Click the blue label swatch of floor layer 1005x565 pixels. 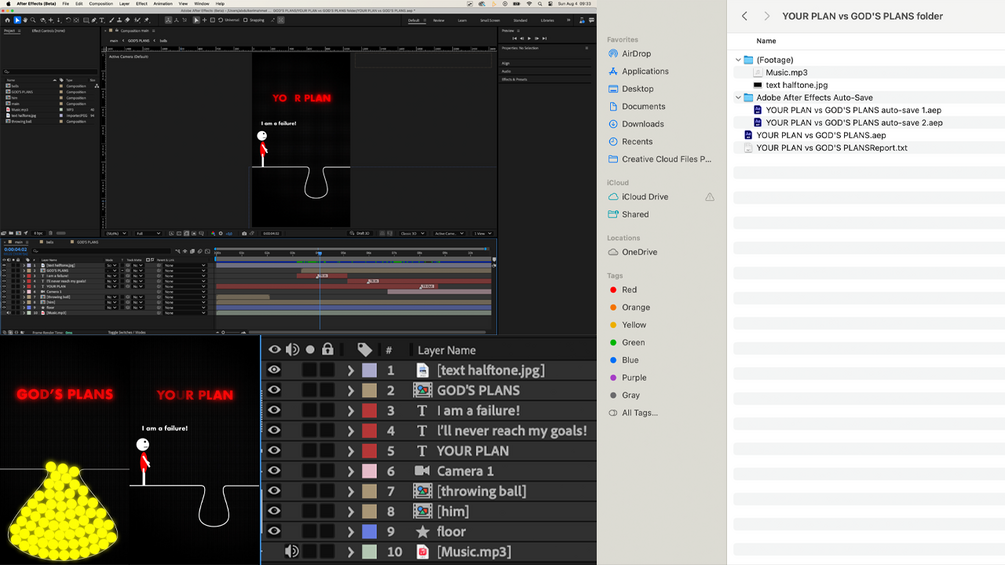[x=369, y=532]
